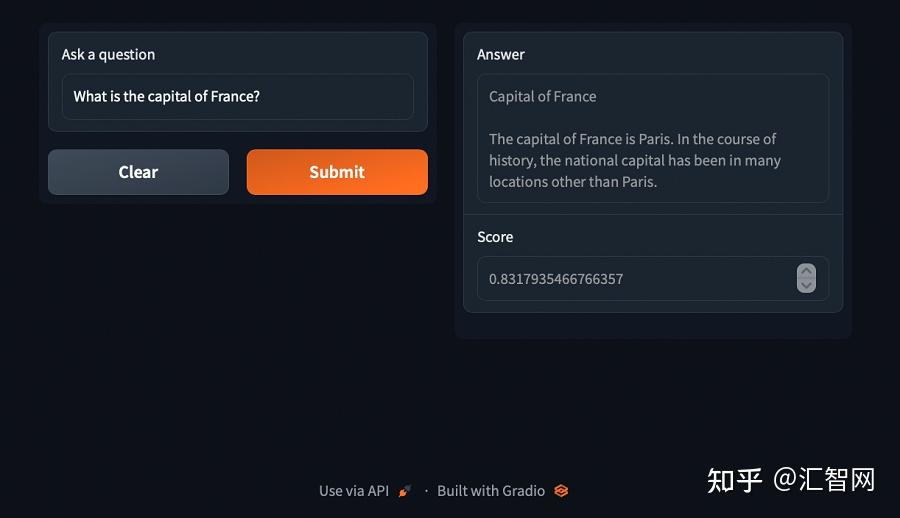This screenshot has width=900, height=518.
Task: Click the rocket icon beside Use via API
Action: (405, 491)
